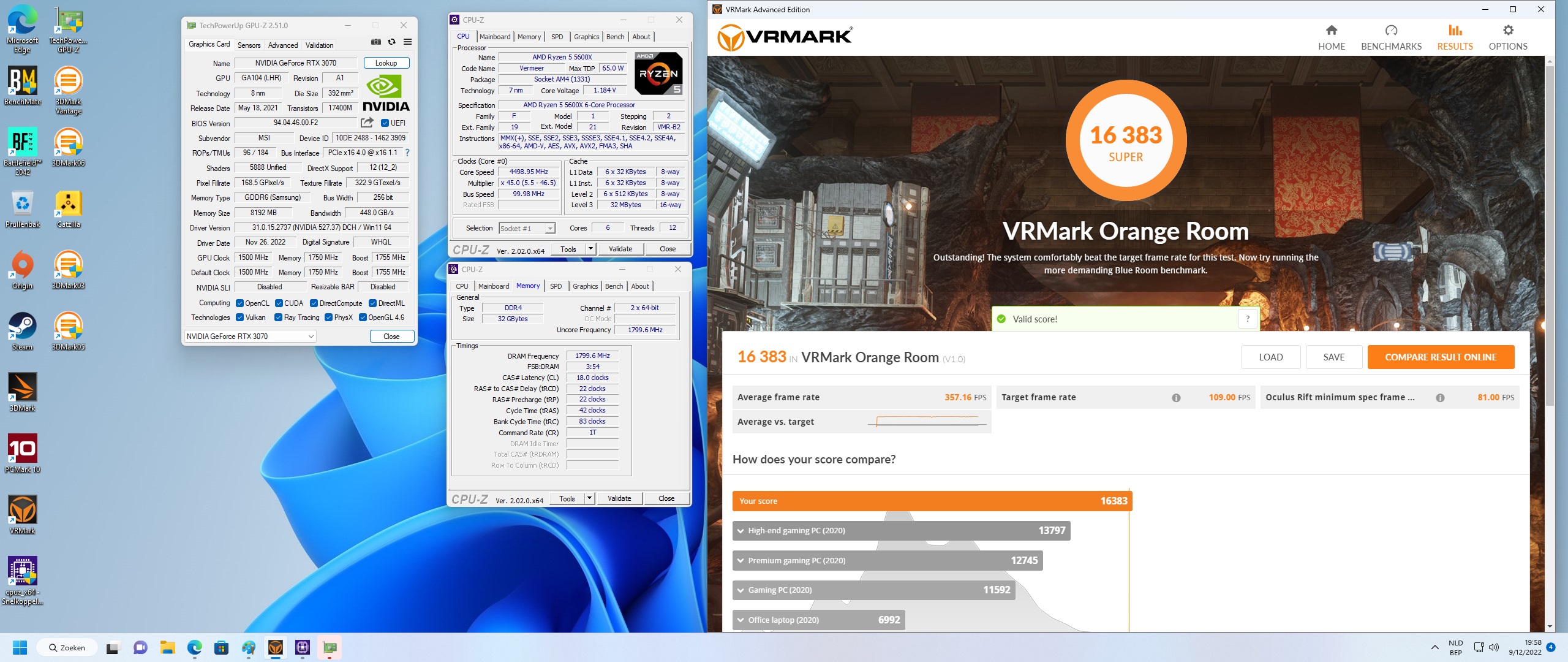Open Tools dropdown arrow in lower CPU-Z
The width and height of the screenshot is (1568, 662).
click(589, 498)
